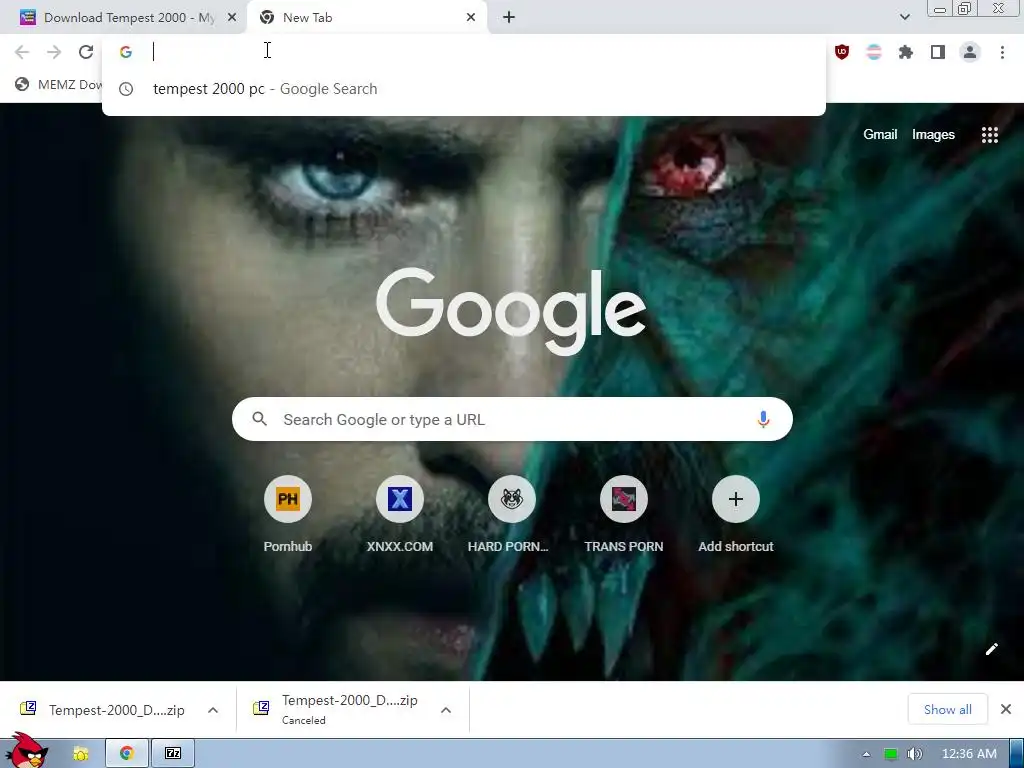
Task: Open the profile avatar menu
Action: coord(970,52)
